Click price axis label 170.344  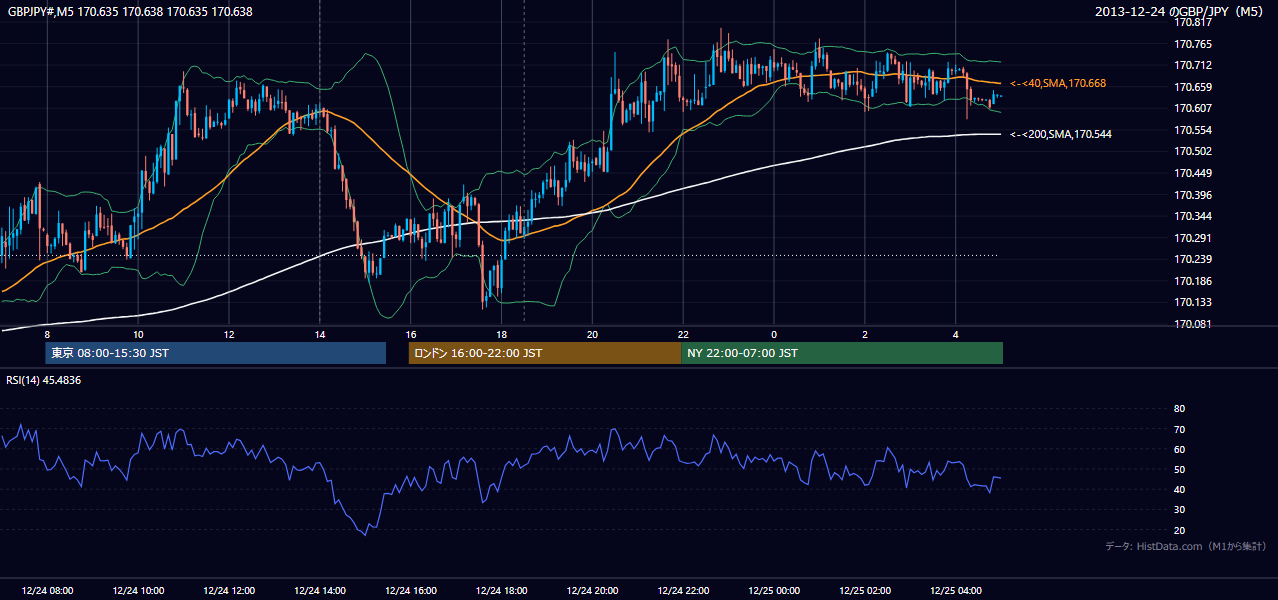(1193, 216)
